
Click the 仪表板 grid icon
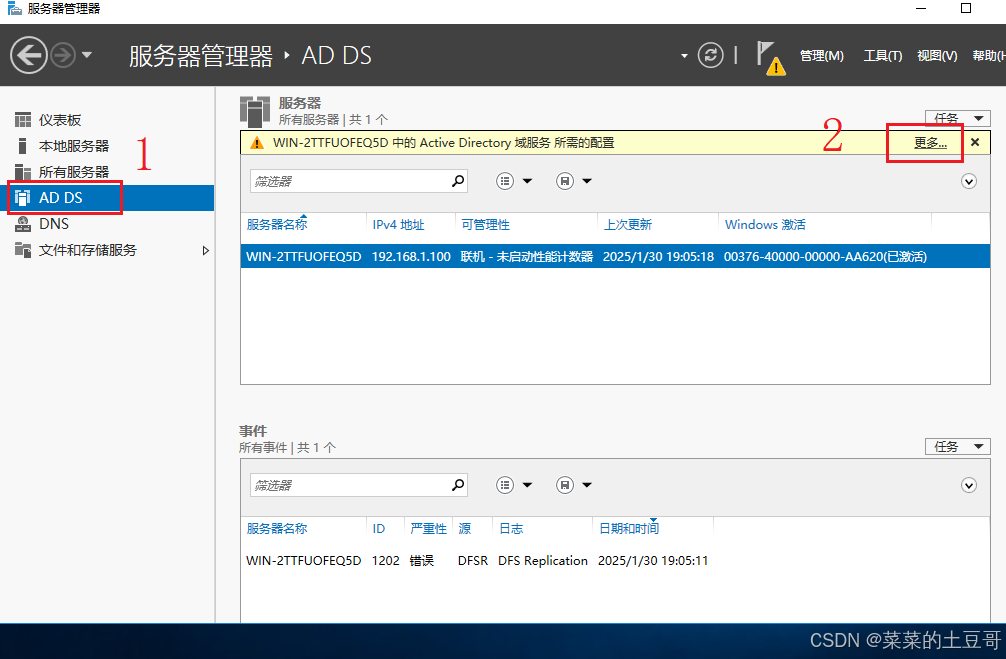click(x=23, y=120)
